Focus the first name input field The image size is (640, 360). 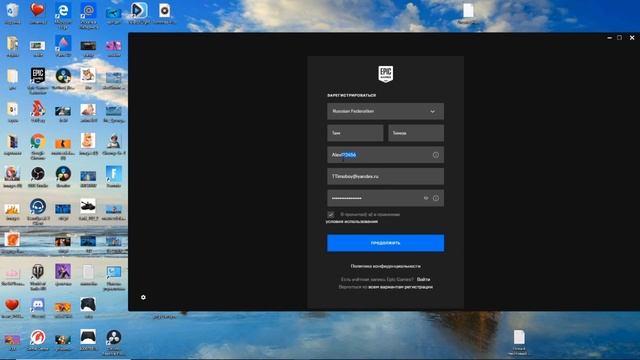(355, 133)
